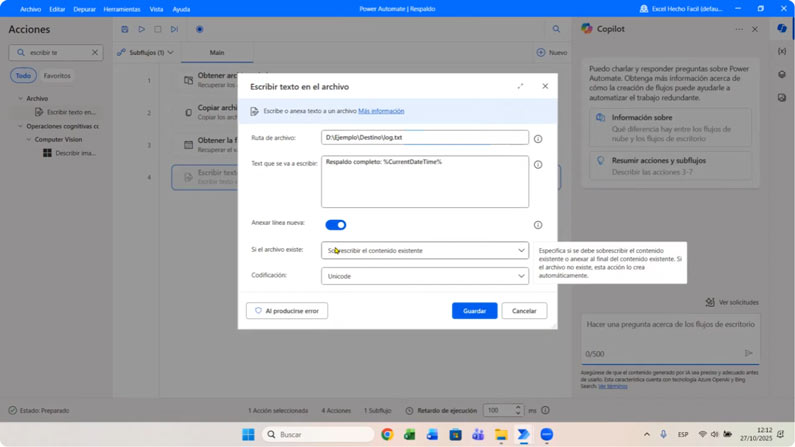Screen dimensions: 795x447
Task: Open the Ayuda menu
Action: coord(181,9)
